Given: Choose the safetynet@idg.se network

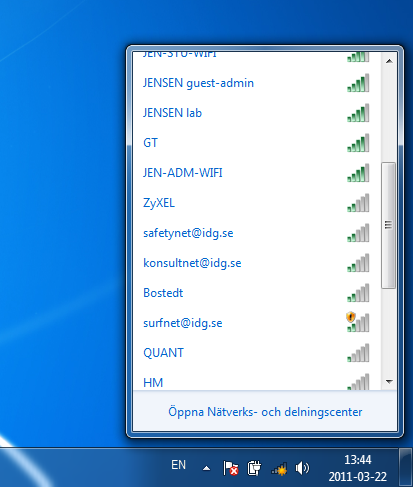Looking at the screenshot, I should click(x=256, y=233).
